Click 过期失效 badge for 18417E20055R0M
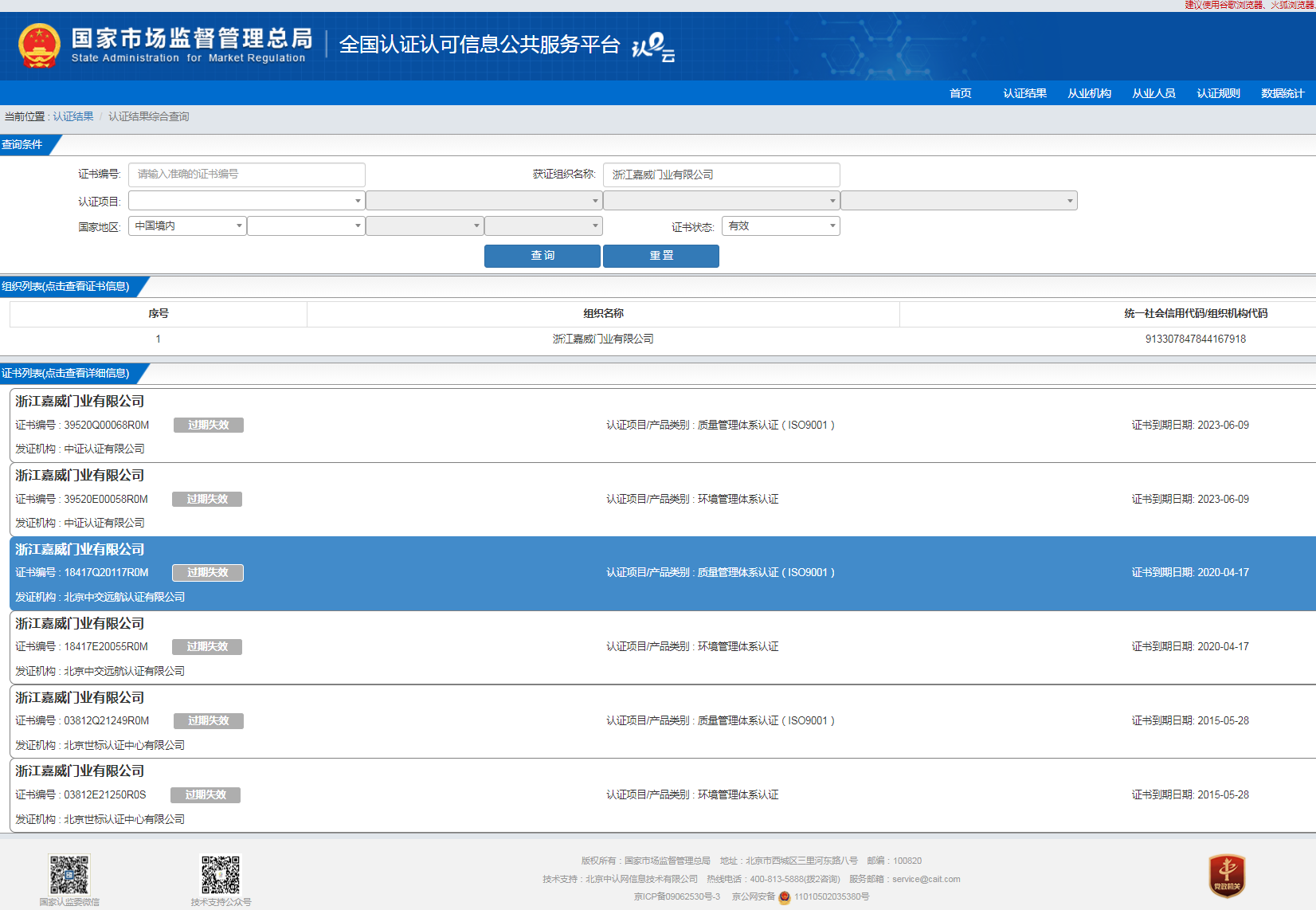 [x=208, y=647]
